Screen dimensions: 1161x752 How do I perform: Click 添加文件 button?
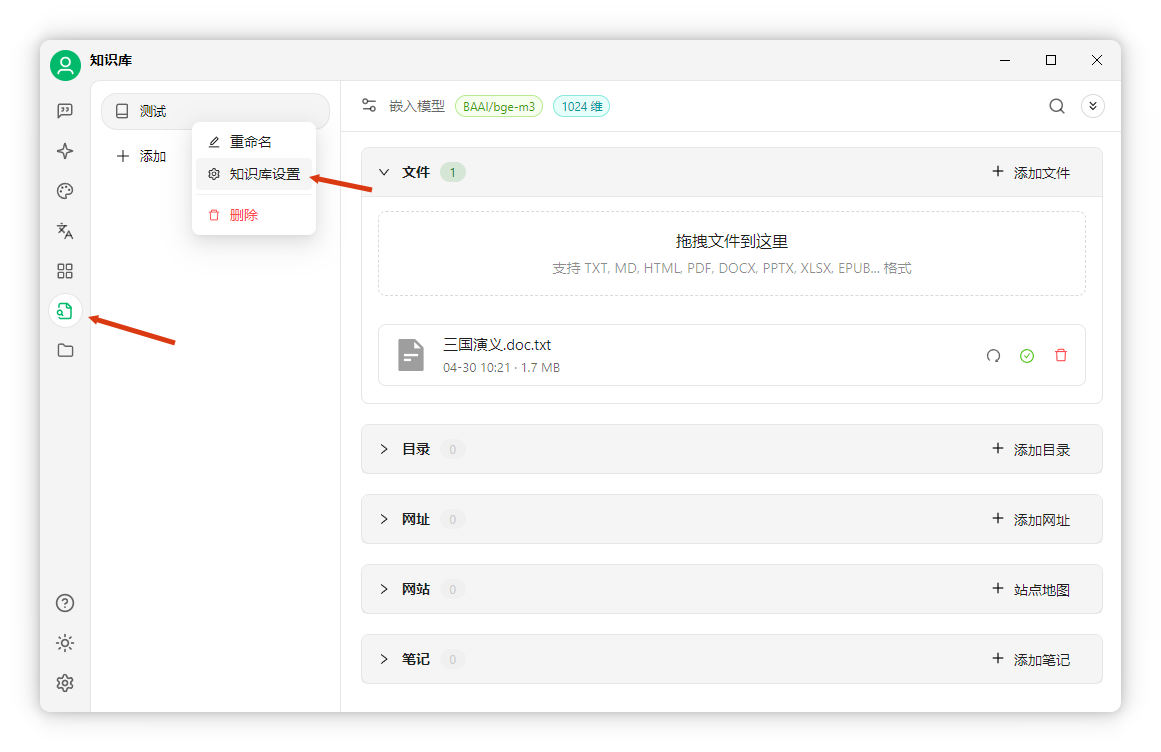(1031, 172)
